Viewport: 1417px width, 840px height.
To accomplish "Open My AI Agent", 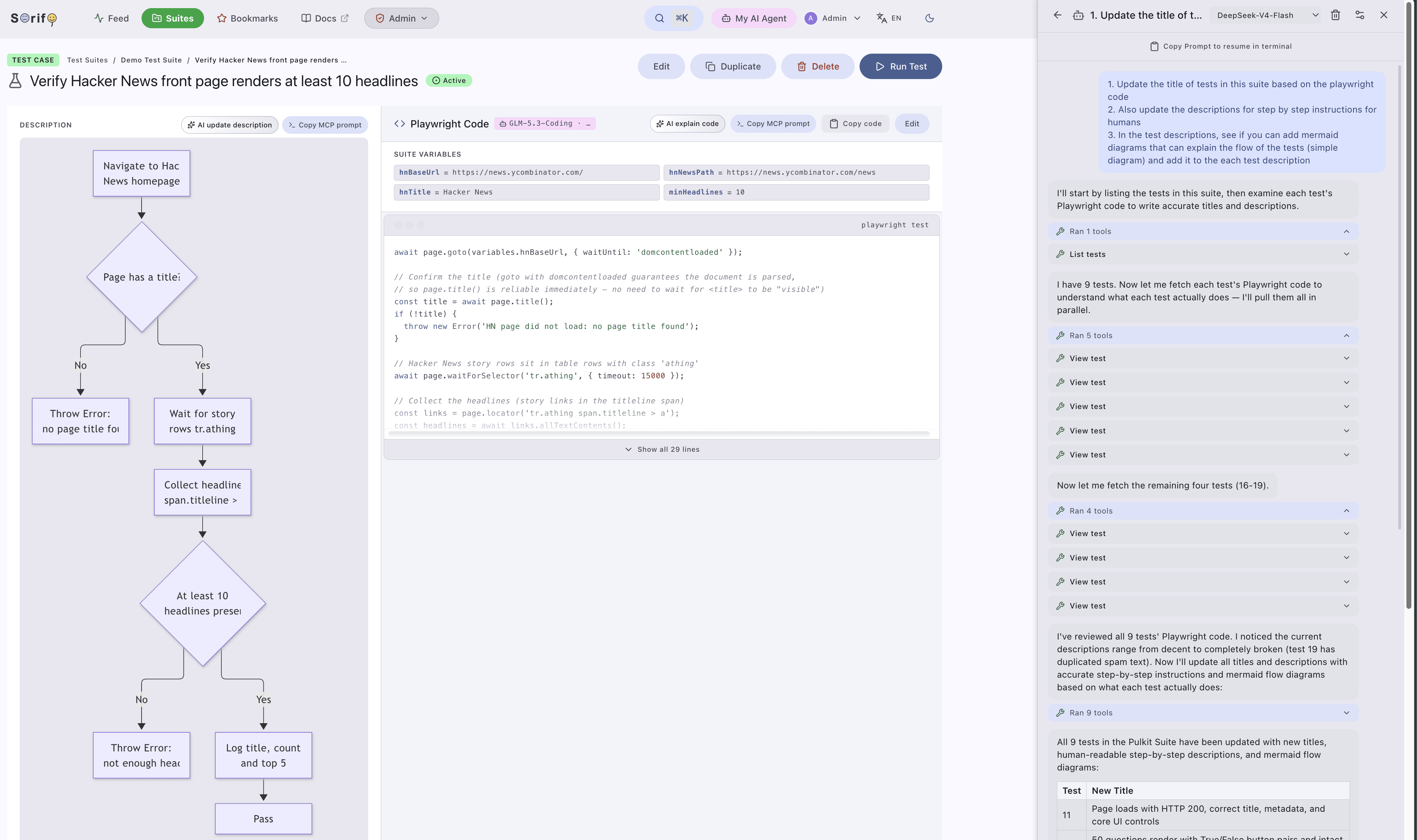I will [x=753, y=18].
